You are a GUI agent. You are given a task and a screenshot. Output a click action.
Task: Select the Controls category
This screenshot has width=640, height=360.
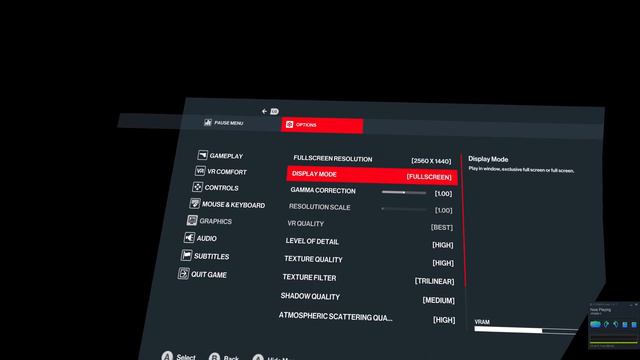[215, 187]
